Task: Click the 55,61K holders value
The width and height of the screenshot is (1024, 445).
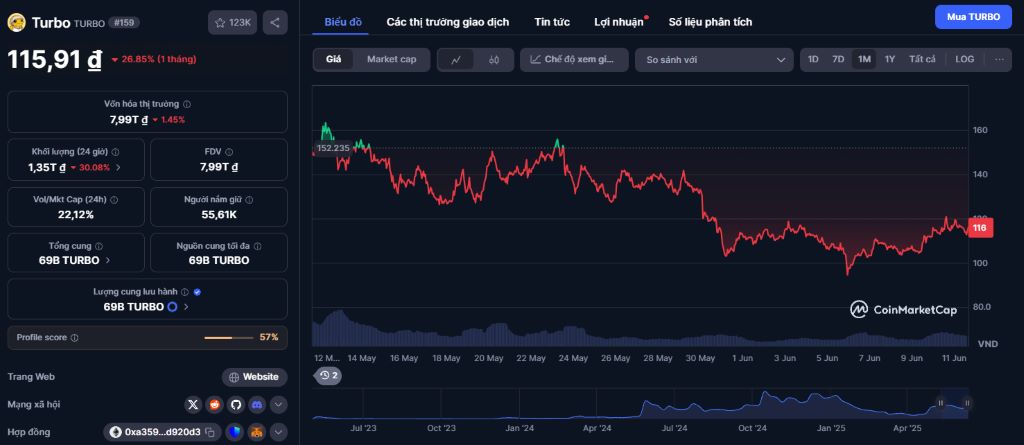Action: tap(219, 214)
